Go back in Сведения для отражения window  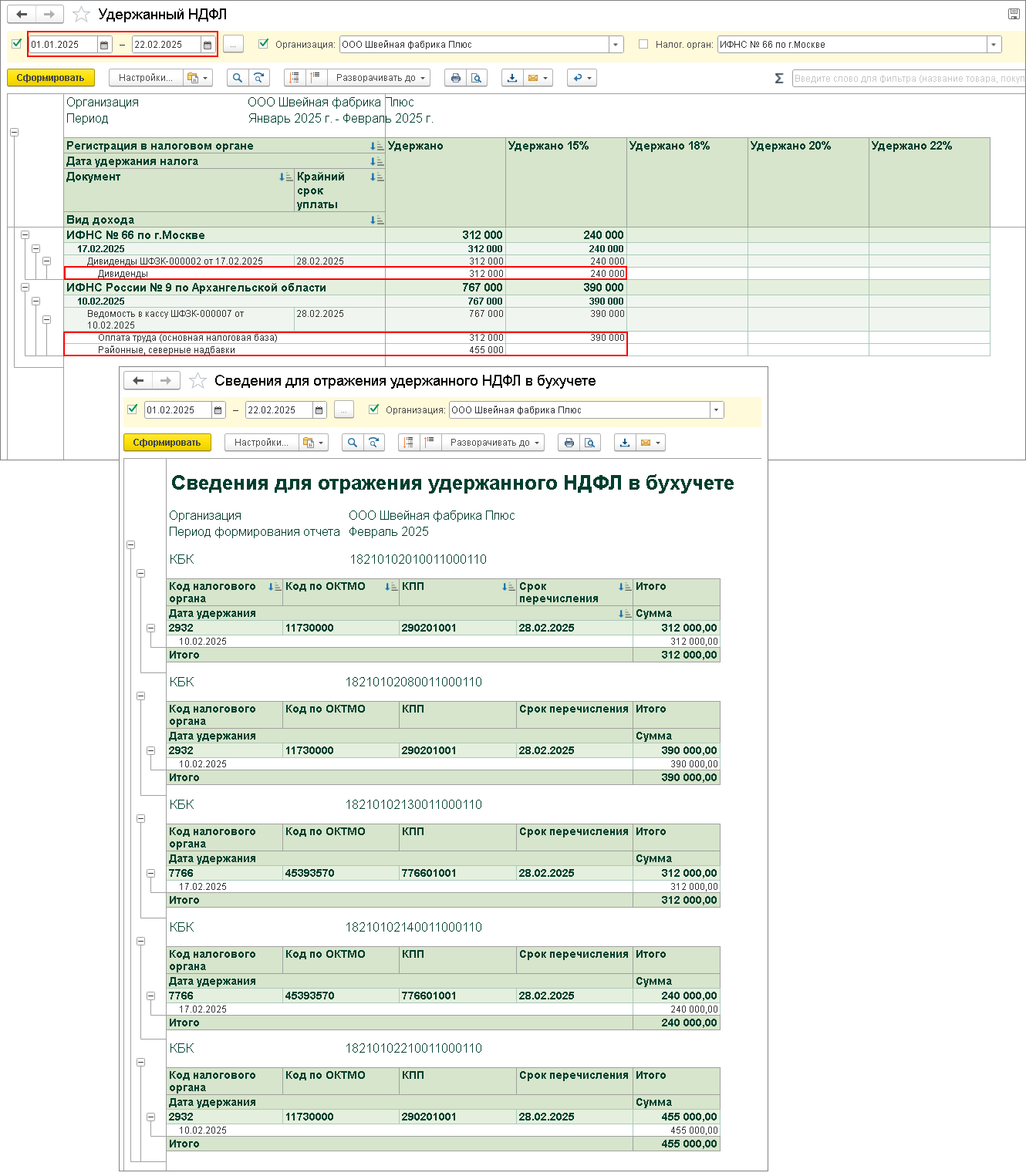(138, 380)
